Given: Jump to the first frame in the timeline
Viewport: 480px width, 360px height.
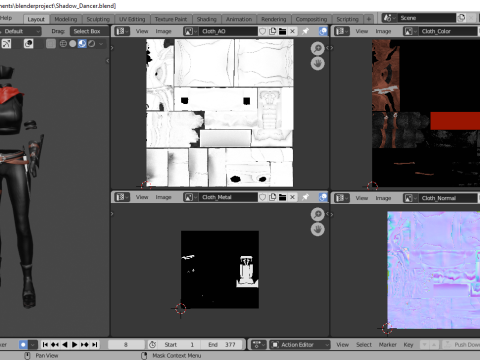Looking at the screenshot, I should click(45, 344).
